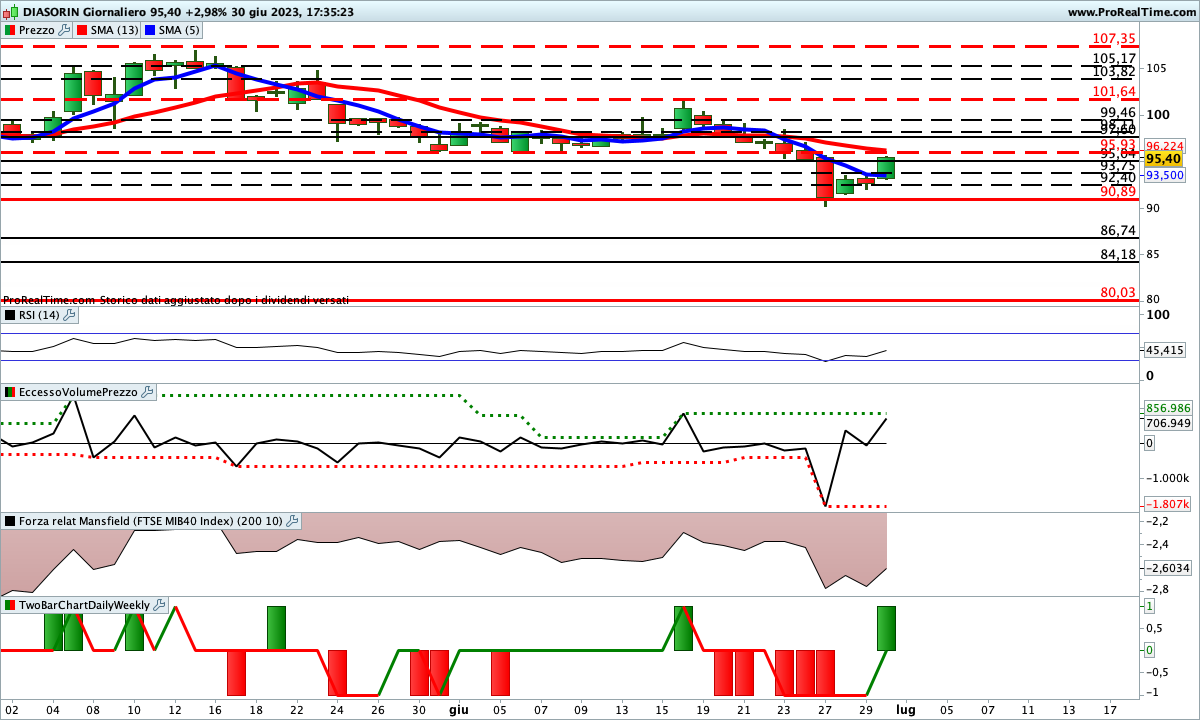This screenshot has height=720, width=1200.
Task: Click the 101,64 red level label
Action: point(1113,91)
